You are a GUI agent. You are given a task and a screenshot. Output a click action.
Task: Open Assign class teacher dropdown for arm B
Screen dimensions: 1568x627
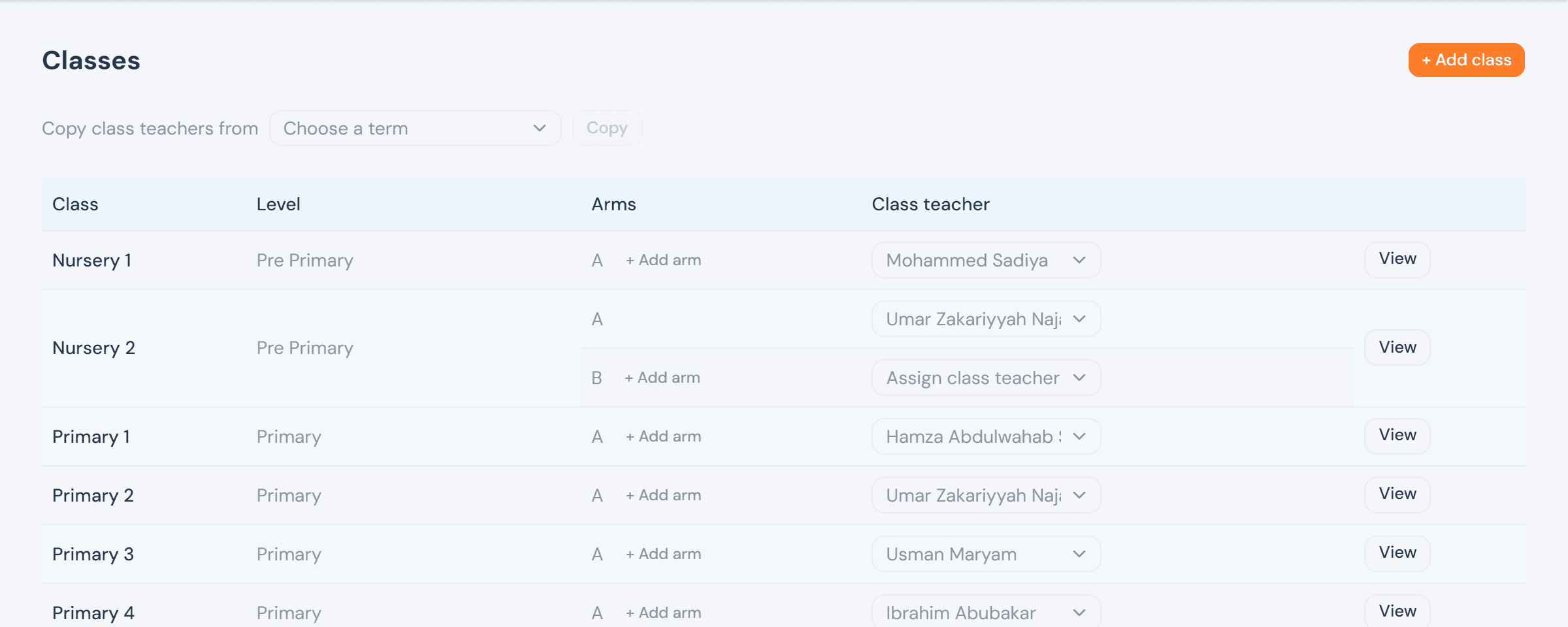pos(986,378)
